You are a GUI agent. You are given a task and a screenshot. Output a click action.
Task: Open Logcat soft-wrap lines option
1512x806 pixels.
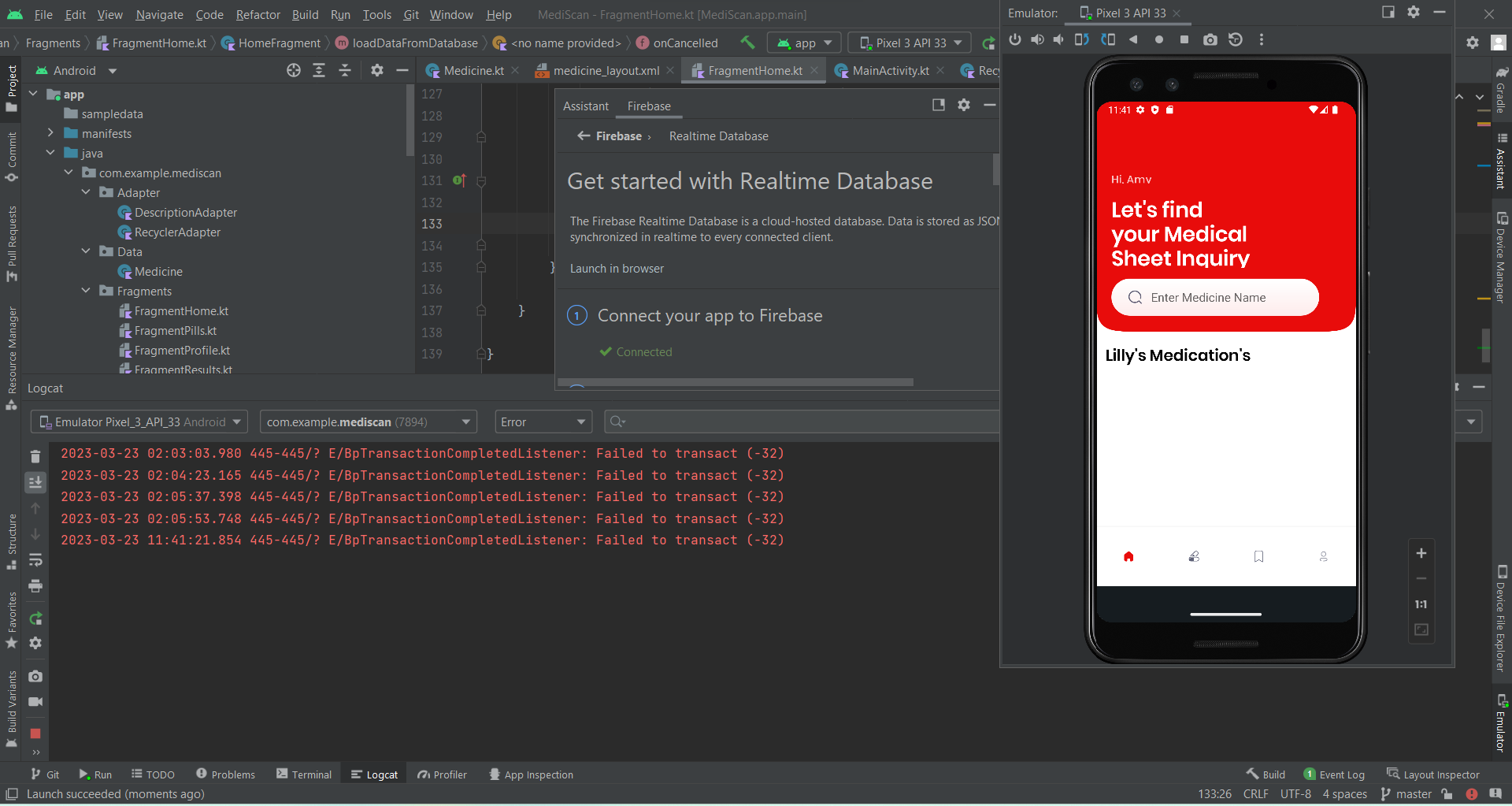[35, 560]
